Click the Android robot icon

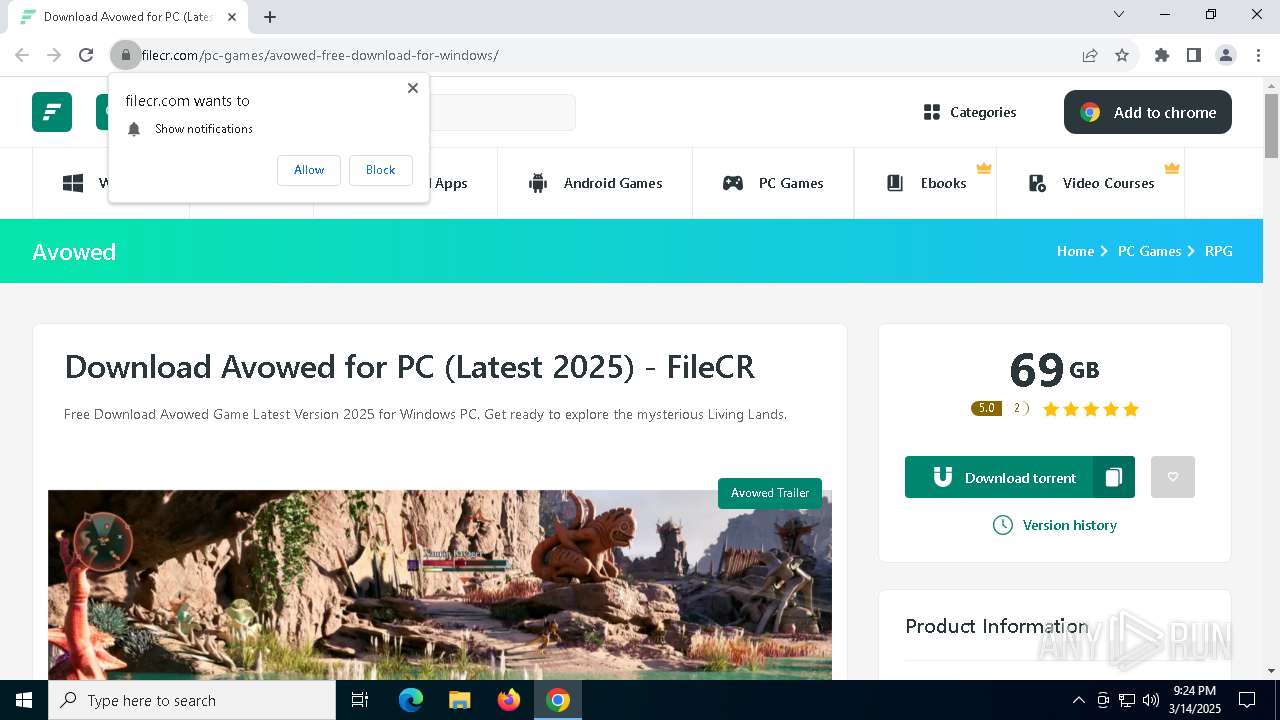pos(538,183)
